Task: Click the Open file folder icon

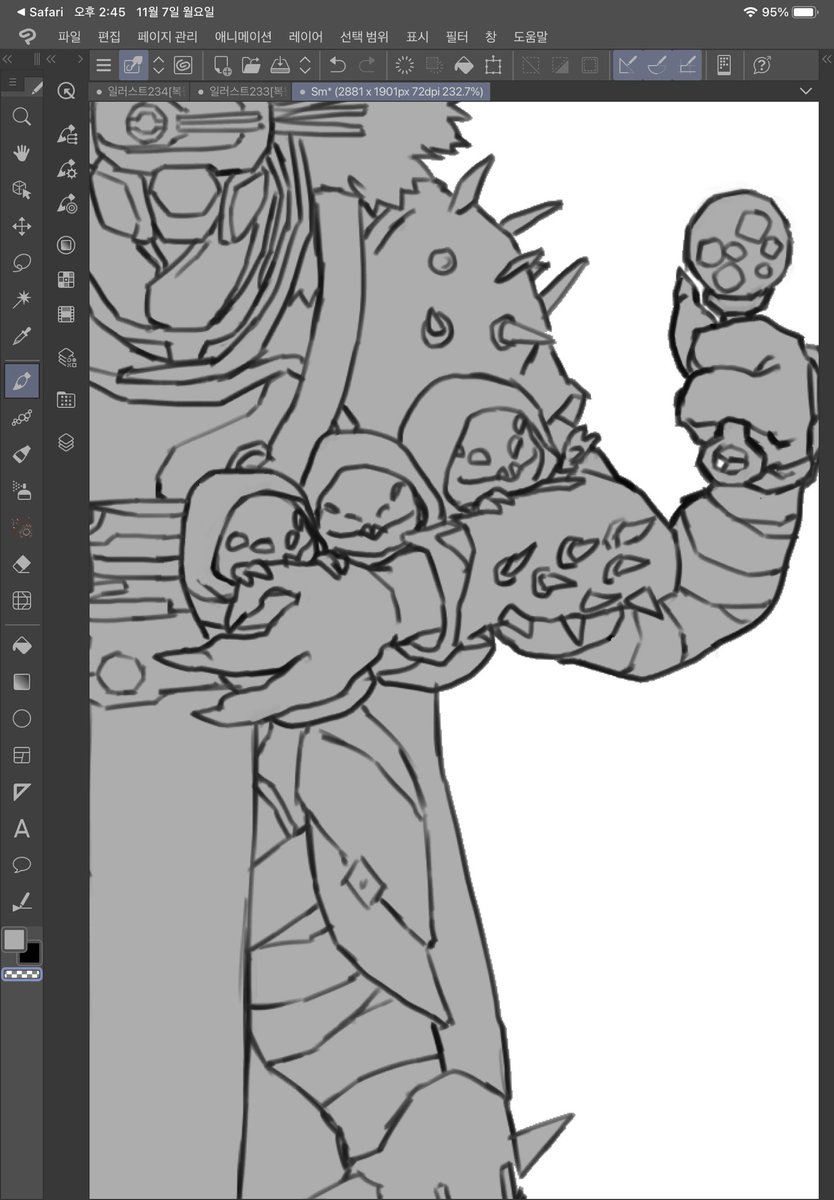Action: click(x=251, y=66)
